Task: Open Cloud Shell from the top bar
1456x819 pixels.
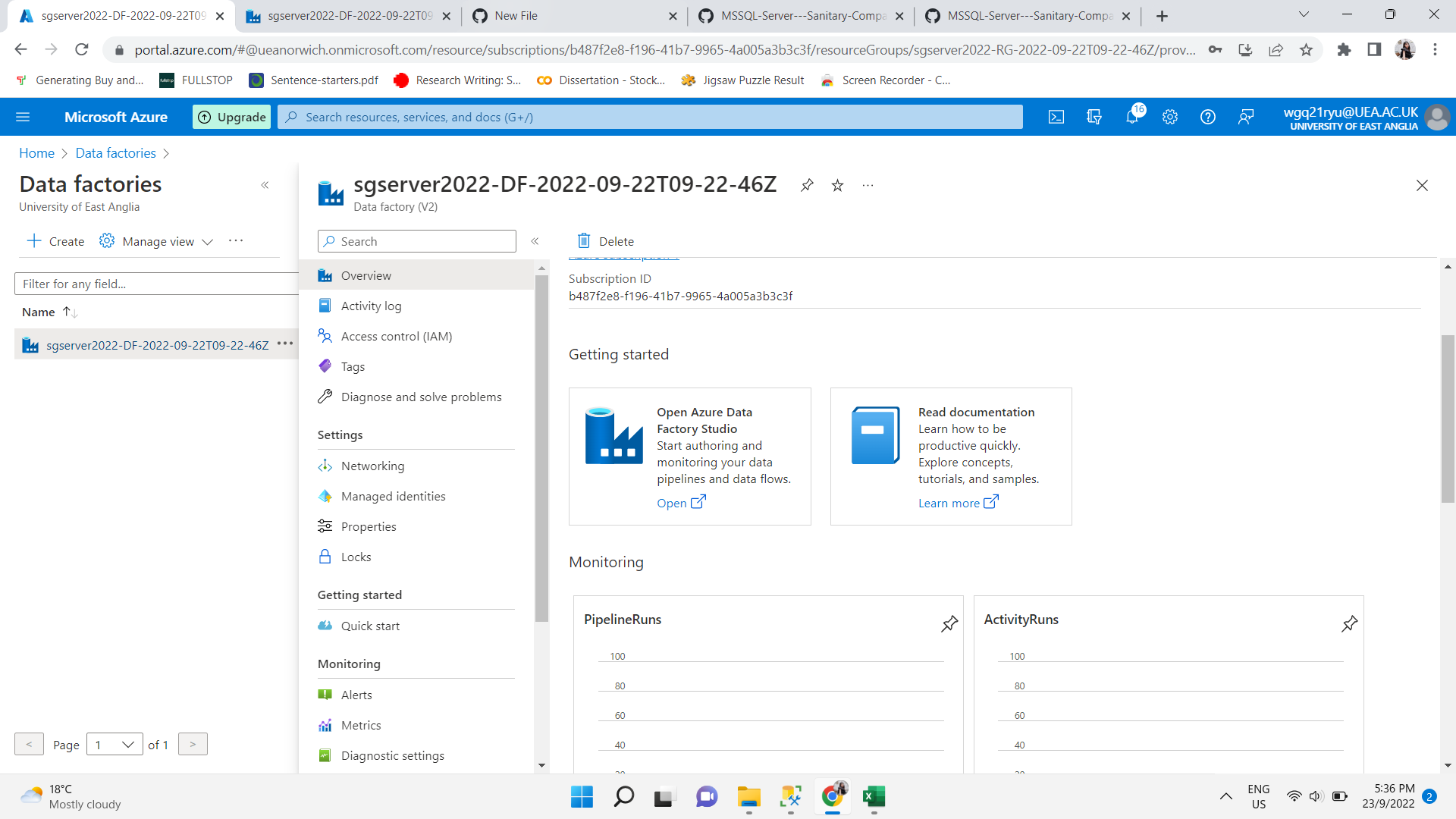Action: click(x=1056, y=117)
